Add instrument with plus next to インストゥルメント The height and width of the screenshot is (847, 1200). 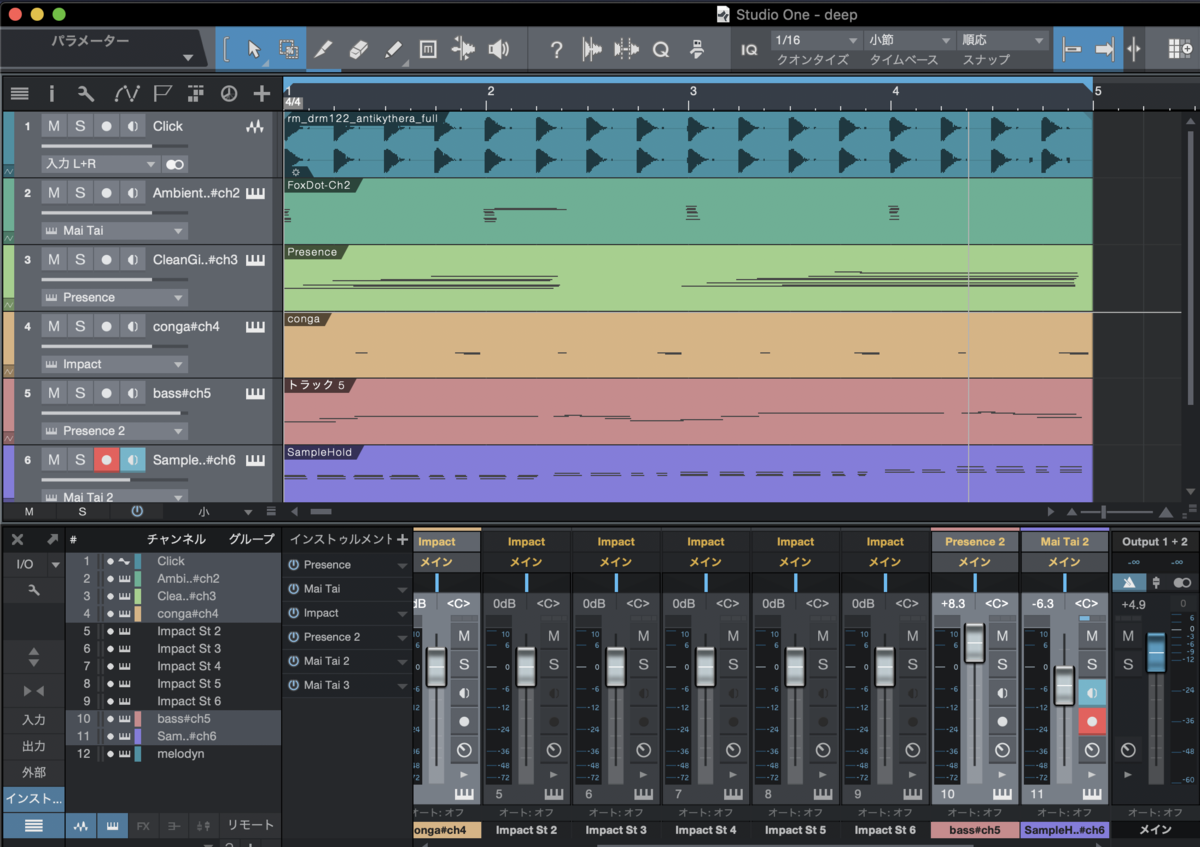coord(402,539)
